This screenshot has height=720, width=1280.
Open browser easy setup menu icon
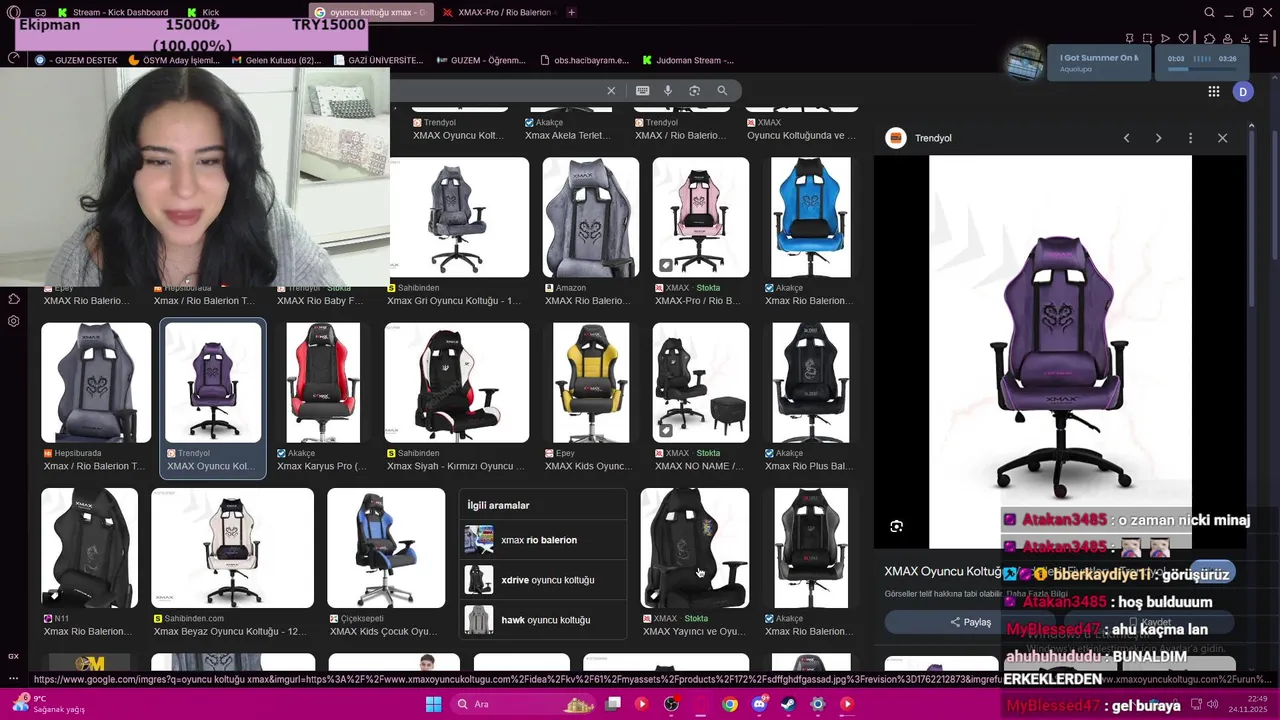[1265, 38]
